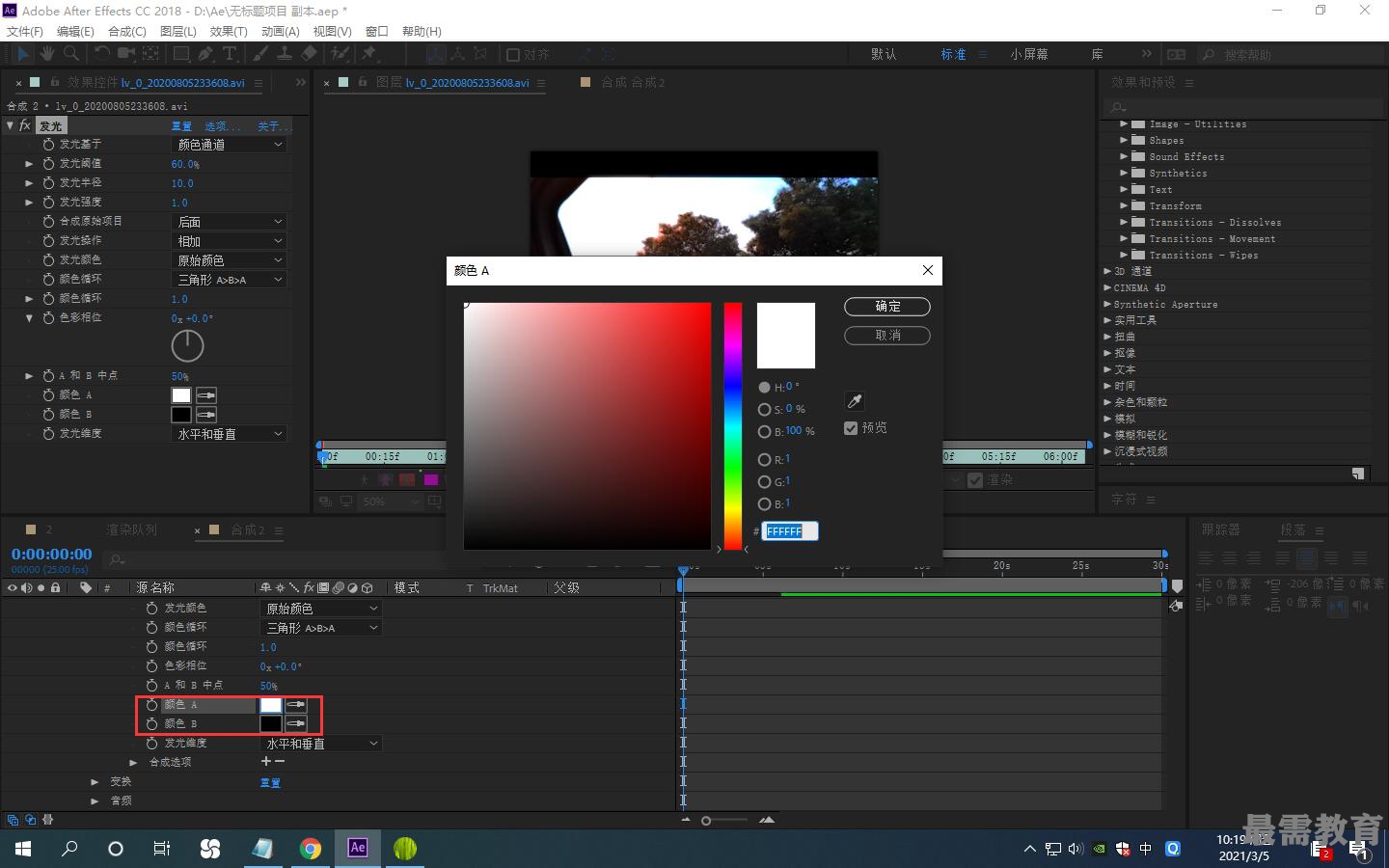The width and height of the screenshot is (1389, 868).
Task: Select the brightness B radio button
Action: coord(764,432)
